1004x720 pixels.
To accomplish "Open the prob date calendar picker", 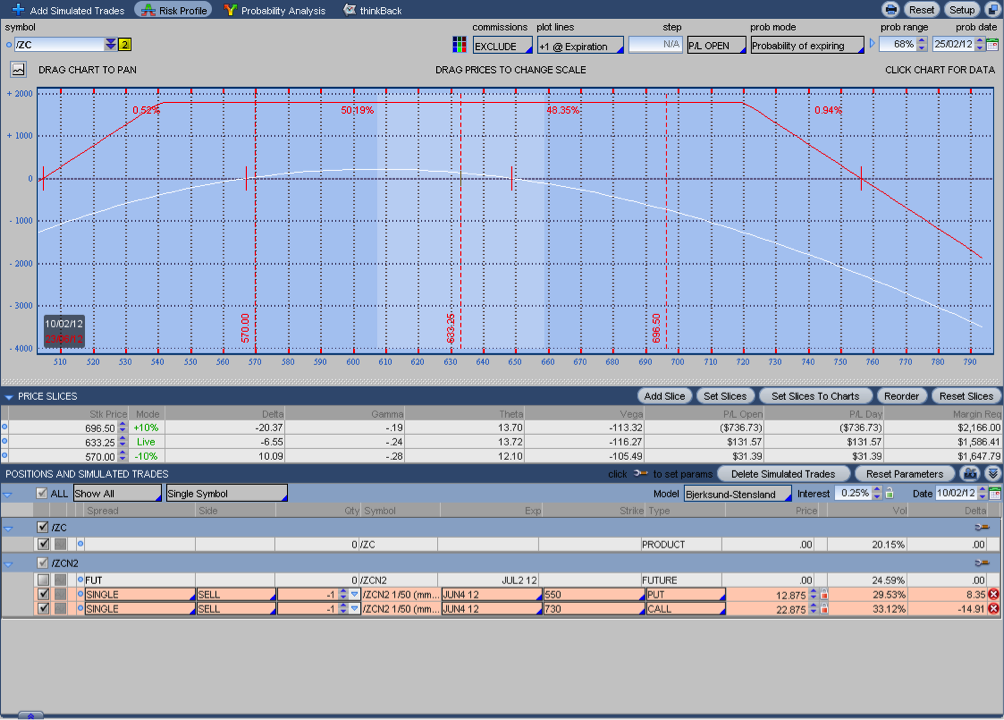I will tap(993, 45).
